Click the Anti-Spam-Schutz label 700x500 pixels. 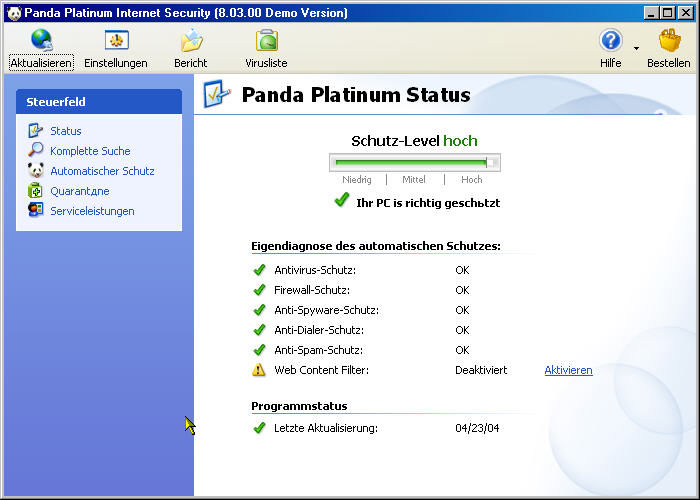[318, 350]
